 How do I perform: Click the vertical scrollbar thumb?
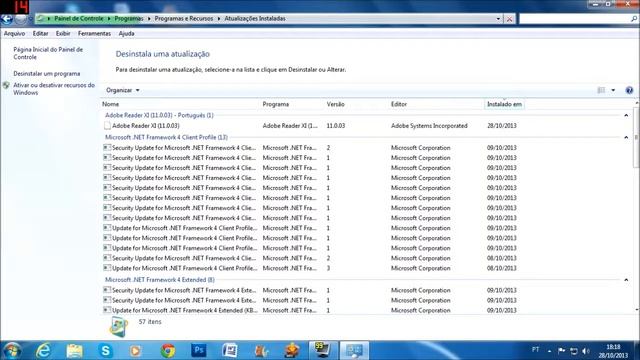[x=636, y=137]
